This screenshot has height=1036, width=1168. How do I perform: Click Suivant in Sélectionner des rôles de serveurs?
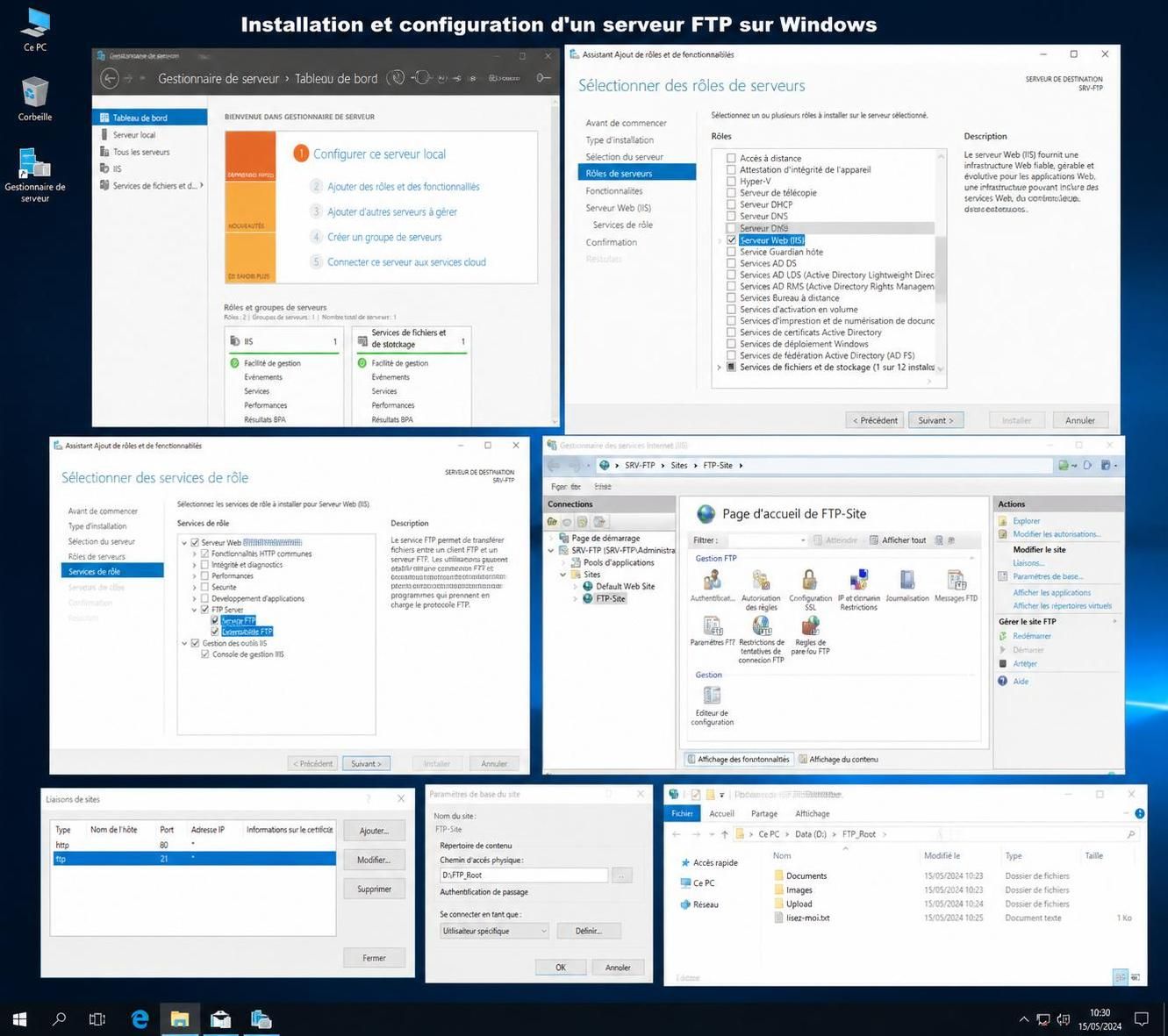pyautogui.click(x=936, y=420)
